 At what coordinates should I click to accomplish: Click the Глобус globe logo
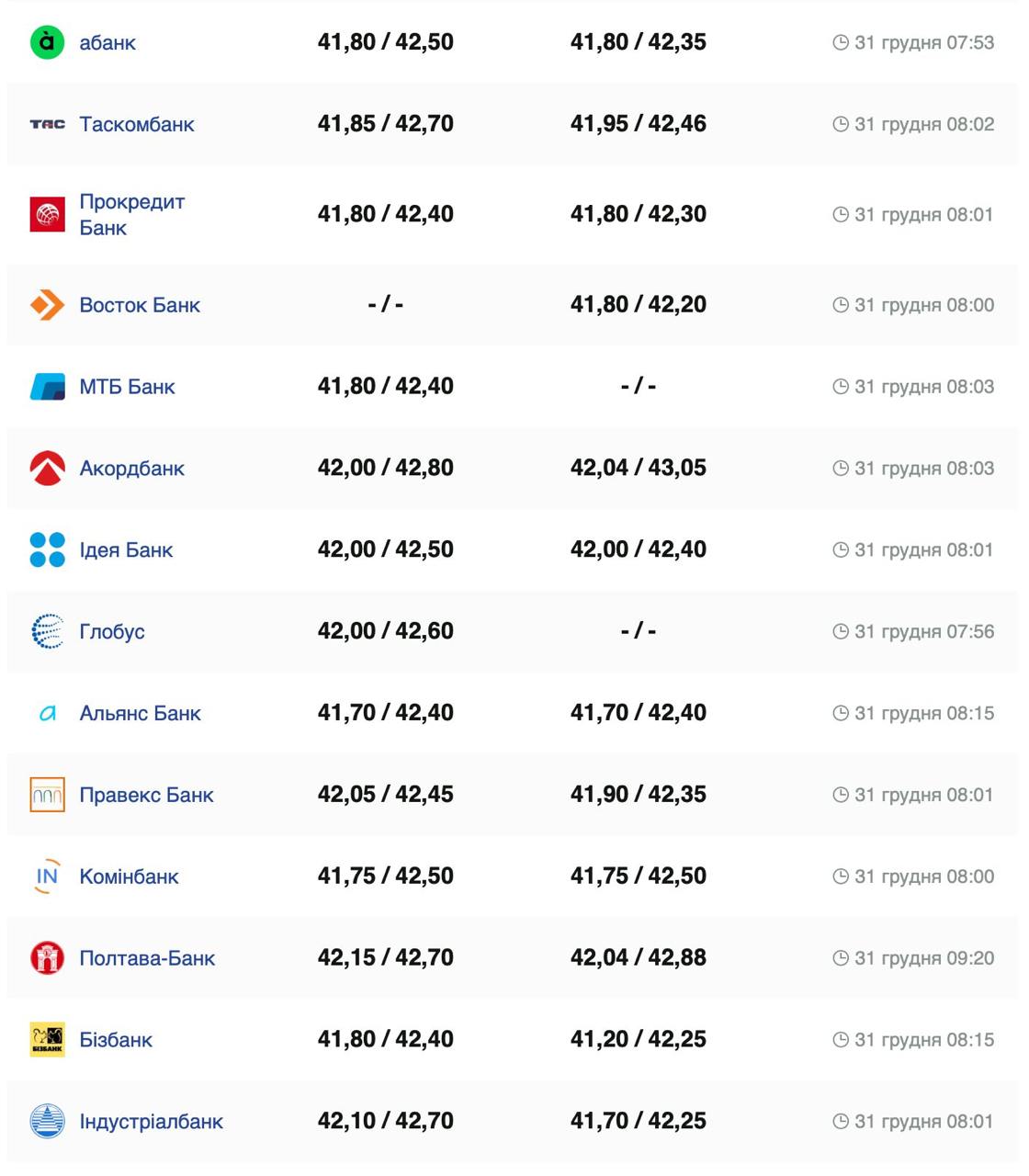point(47,632)
